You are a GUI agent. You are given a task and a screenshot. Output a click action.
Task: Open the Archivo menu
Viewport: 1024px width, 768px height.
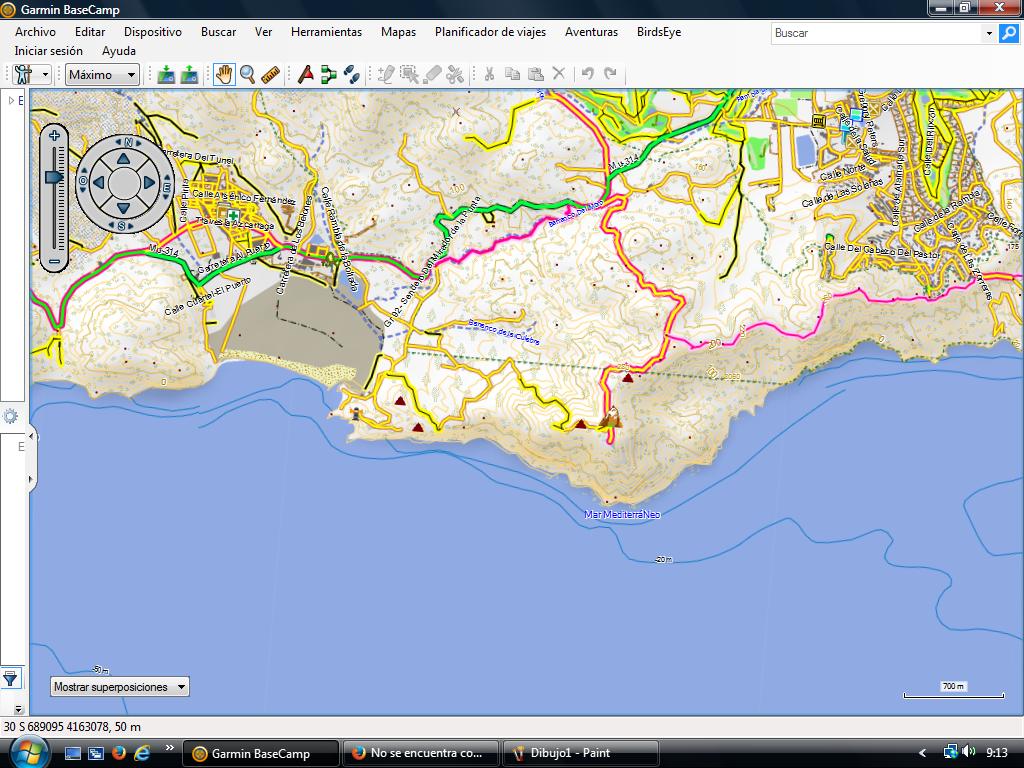(35, 31)
